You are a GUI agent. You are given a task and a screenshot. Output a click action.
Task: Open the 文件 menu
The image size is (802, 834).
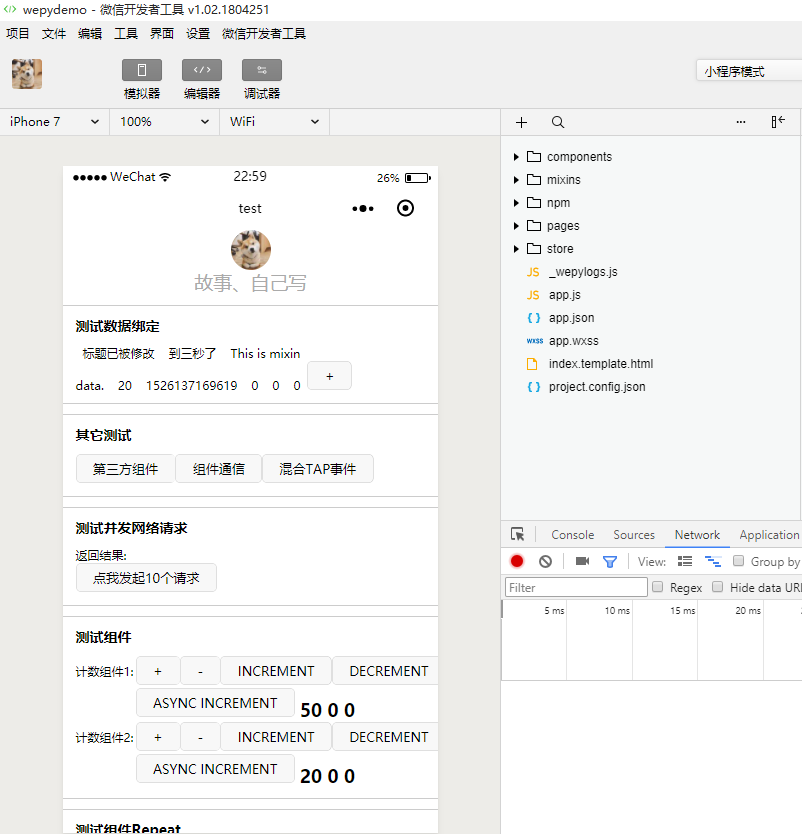click(x=54, y=34)
